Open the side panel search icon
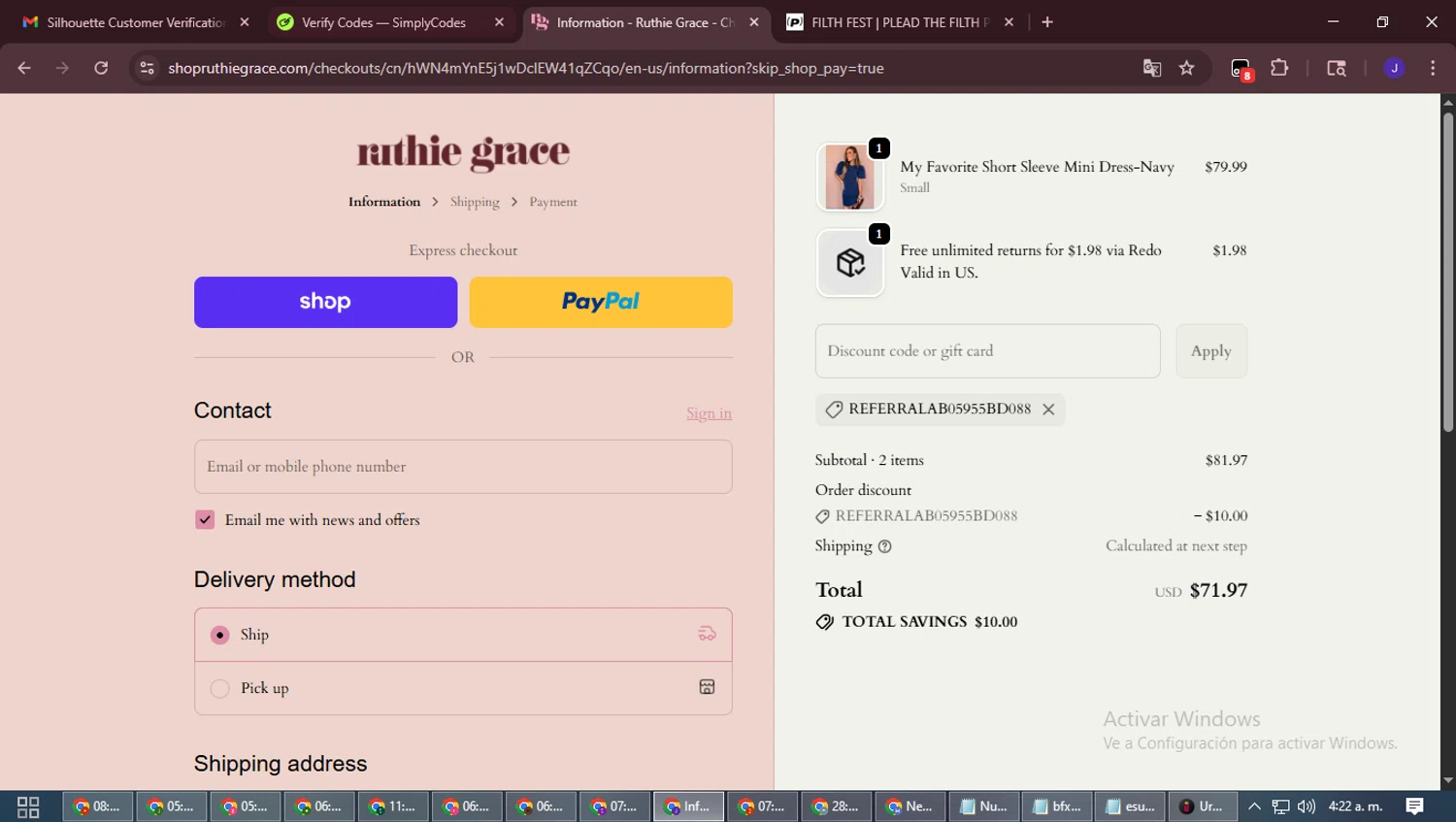Viewport: 1456px width, 822px height. coord(1337,68)
